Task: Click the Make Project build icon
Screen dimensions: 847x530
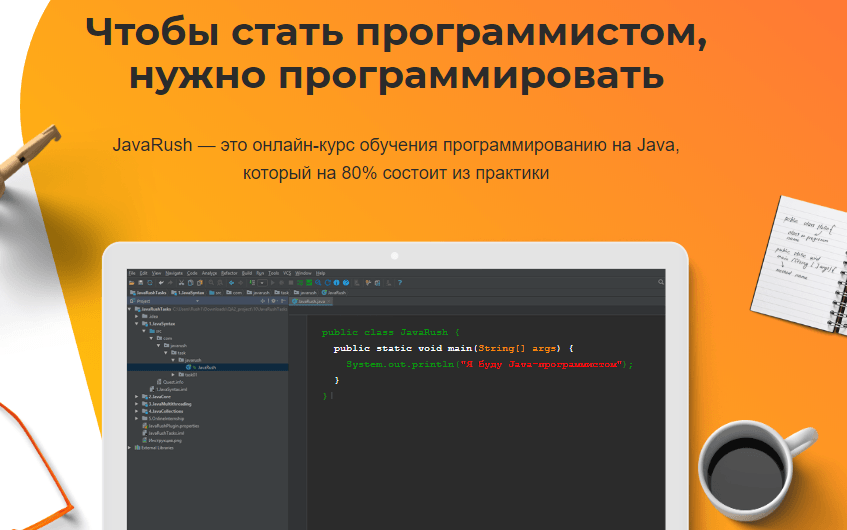Action: click(x=252, y=283)
